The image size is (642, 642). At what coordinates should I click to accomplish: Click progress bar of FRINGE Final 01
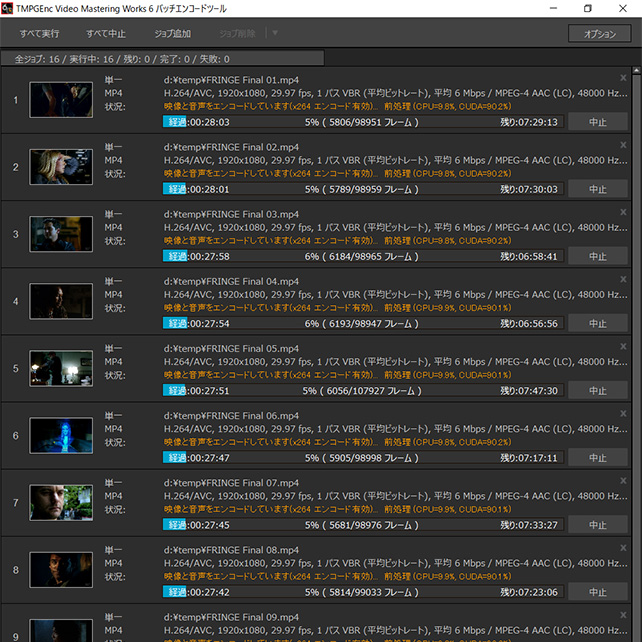click(363, 122)
